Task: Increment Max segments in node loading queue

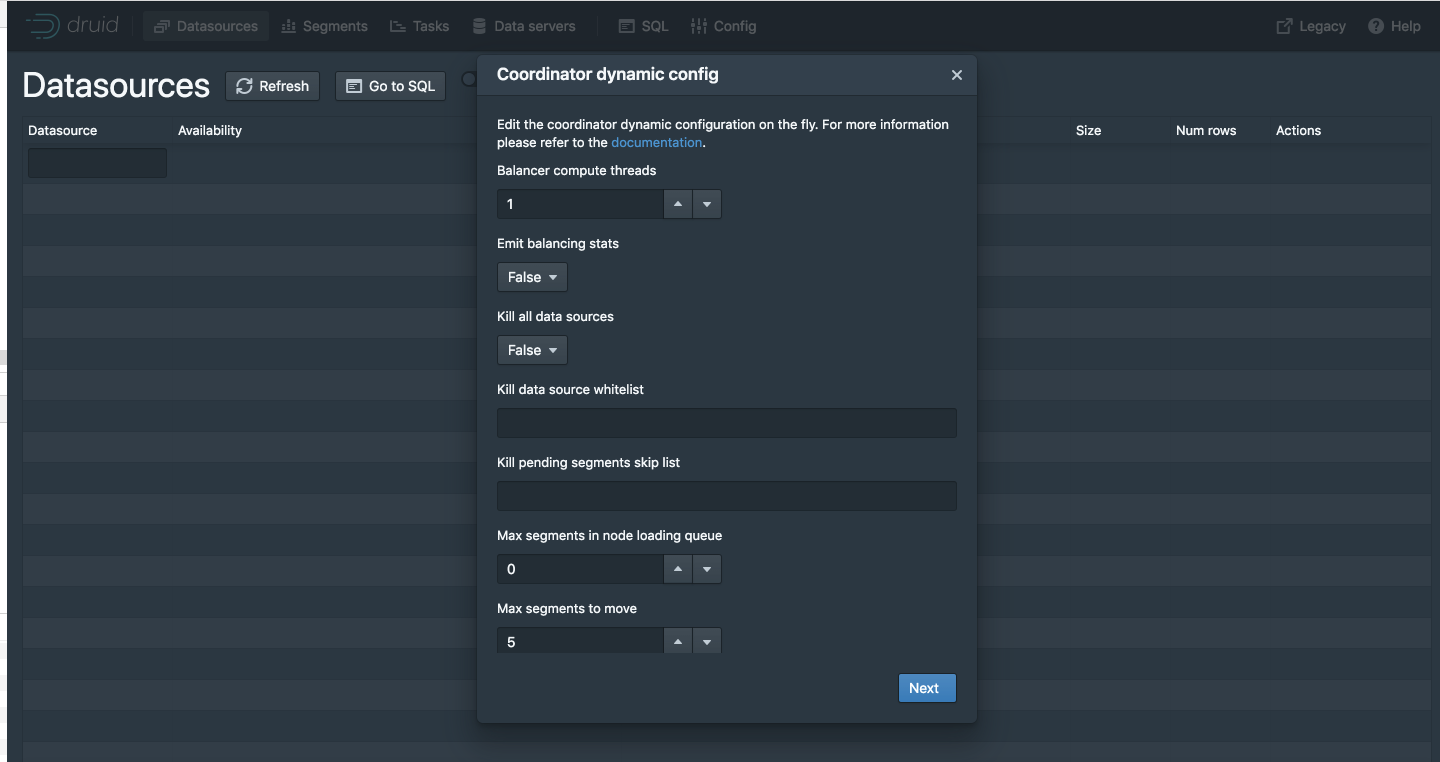Action: pos(678,569)
